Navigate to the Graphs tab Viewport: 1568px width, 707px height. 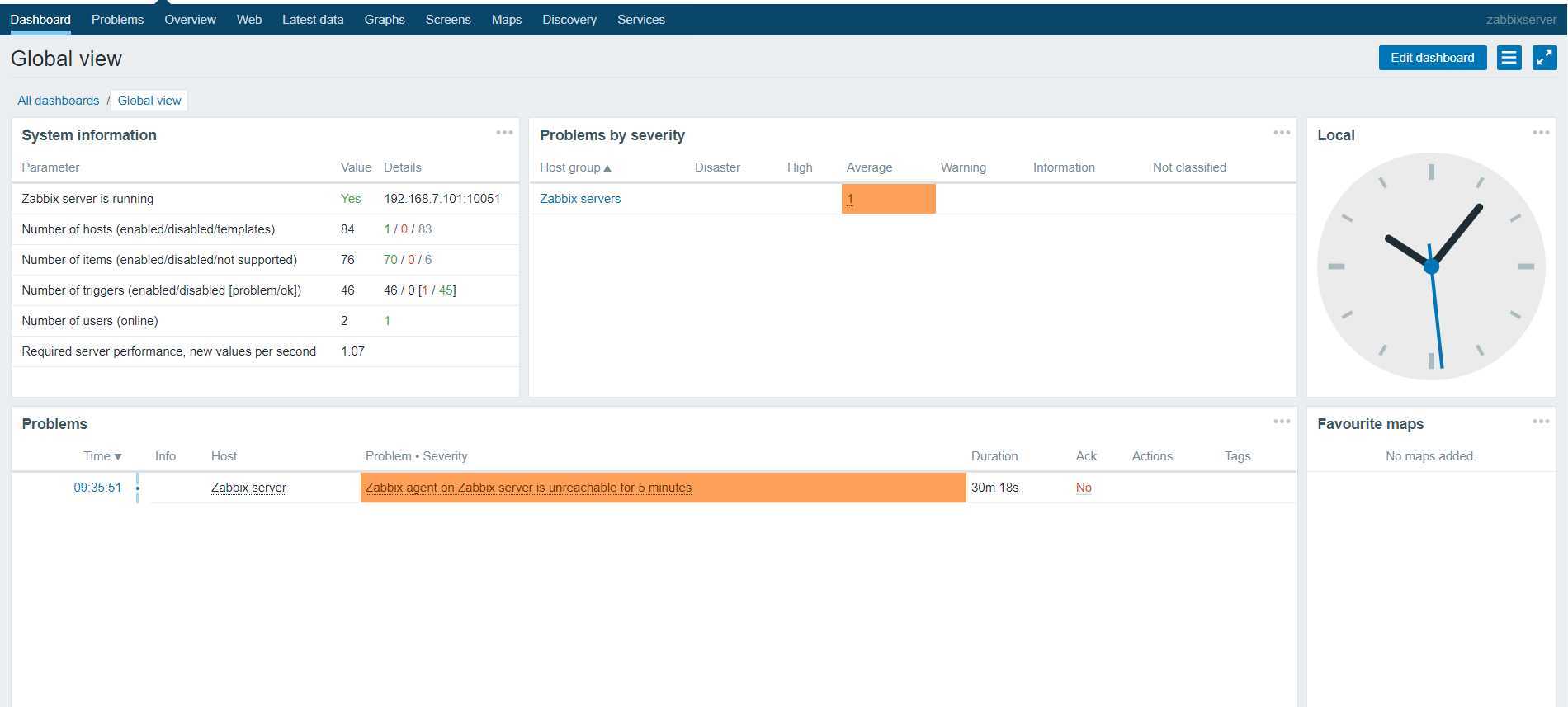point(385,20)
